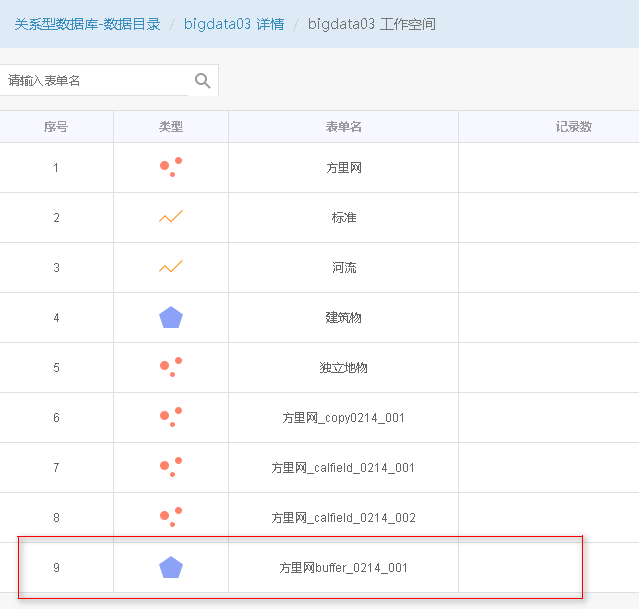Click point icon for 方里网_copy0214_001 row
The height and width of the screenshot is (609, 639).
click(x=171, y=417)
